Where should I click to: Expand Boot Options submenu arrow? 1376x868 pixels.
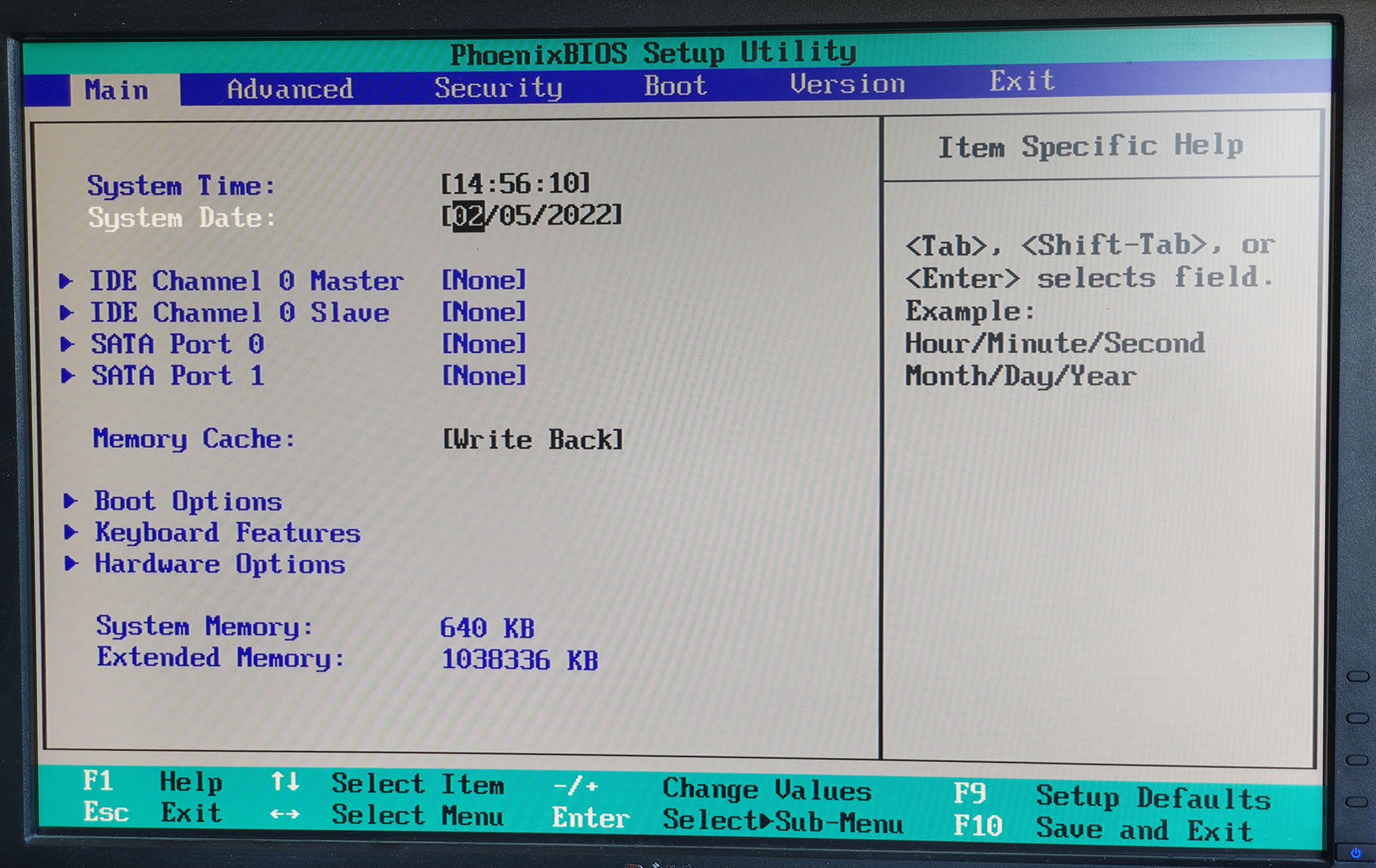coord(70,501)
